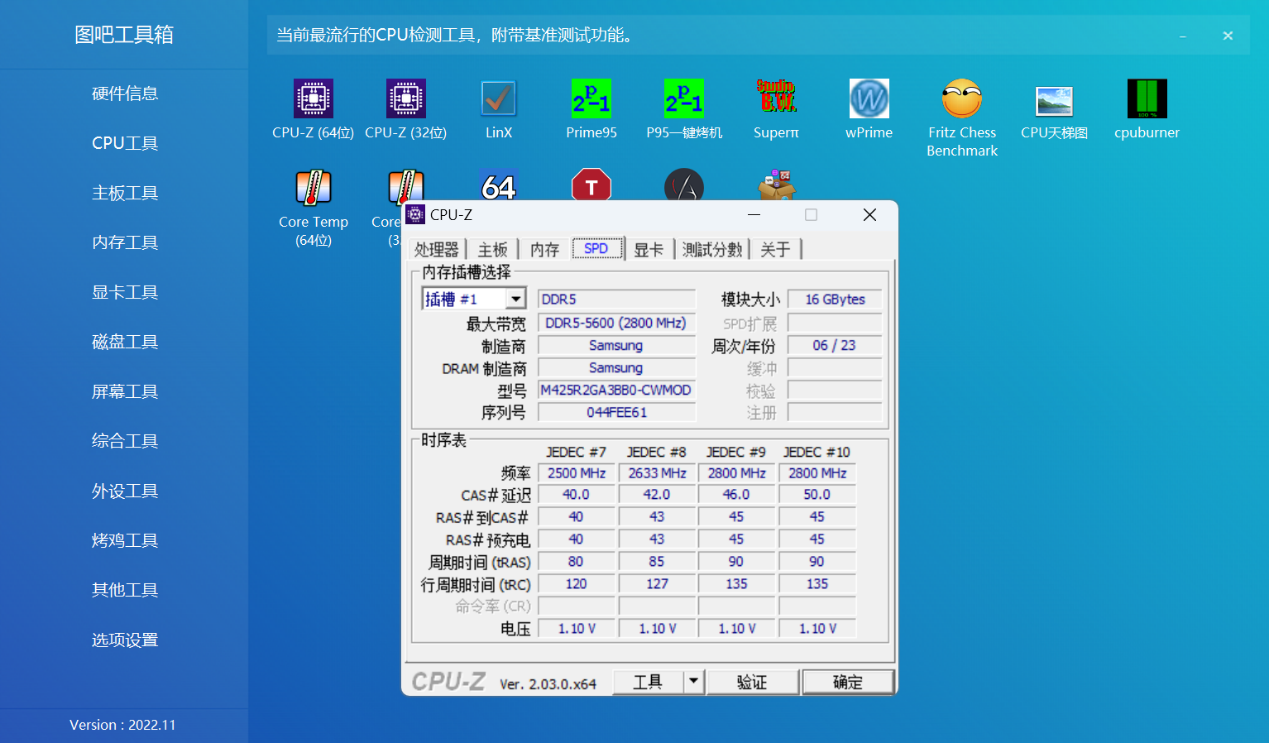The image size is (1269, 743).
Task: Go to 屏幕工具 in the sidebar
Action: tap(125, 392)
